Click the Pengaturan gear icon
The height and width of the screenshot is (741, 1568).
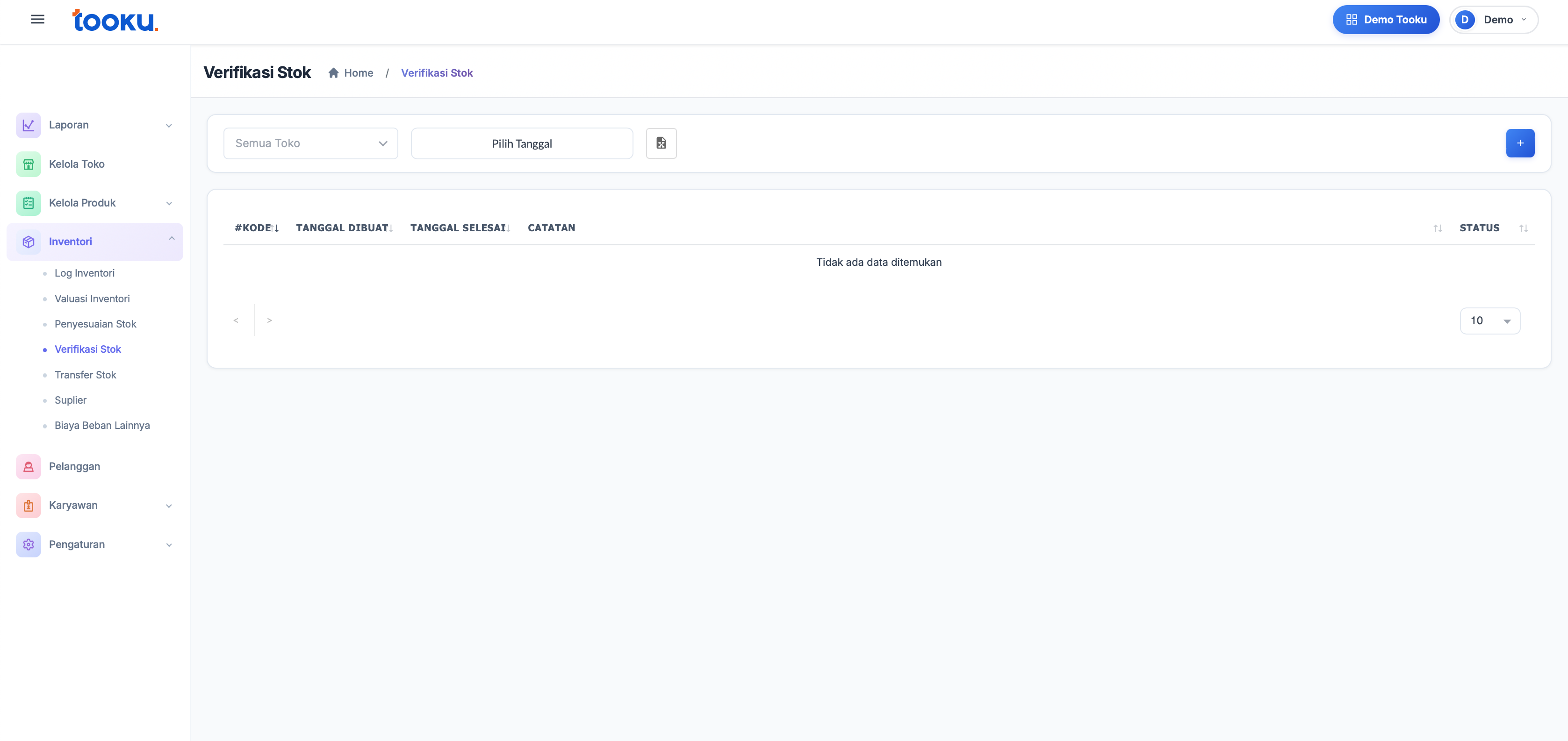[x=28, y=544]
